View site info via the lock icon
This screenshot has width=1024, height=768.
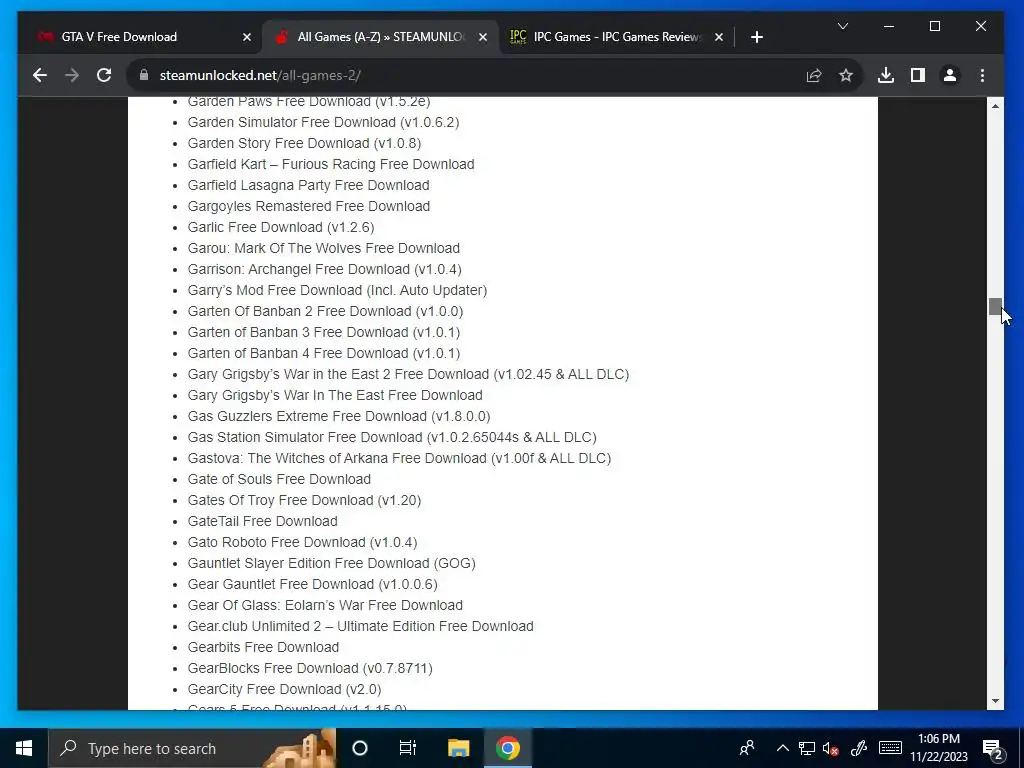coord(144,75)
